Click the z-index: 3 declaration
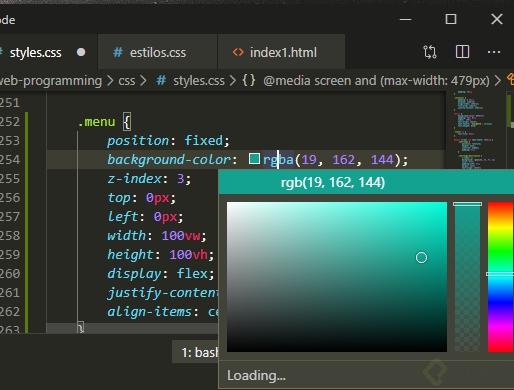 149,179
